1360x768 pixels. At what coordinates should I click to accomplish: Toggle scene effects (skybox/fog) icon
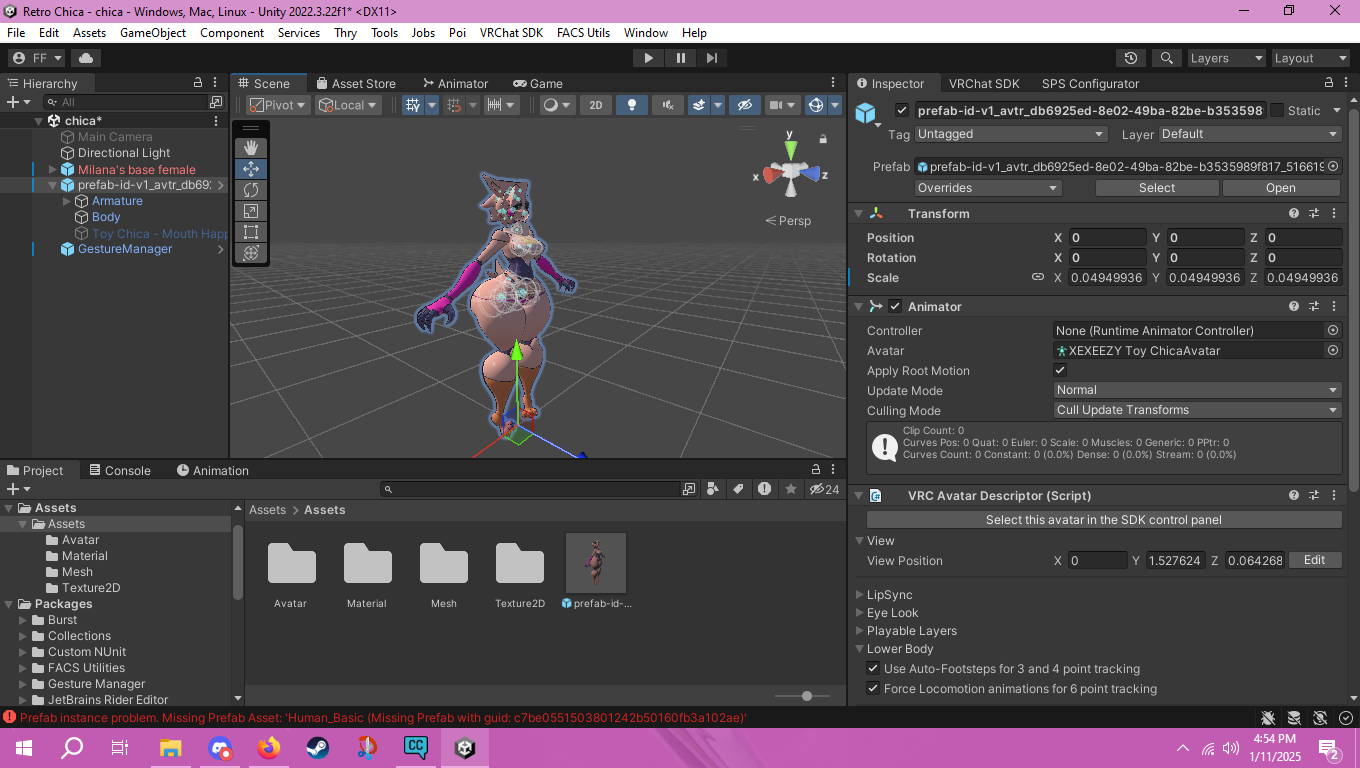coord(699,105)
